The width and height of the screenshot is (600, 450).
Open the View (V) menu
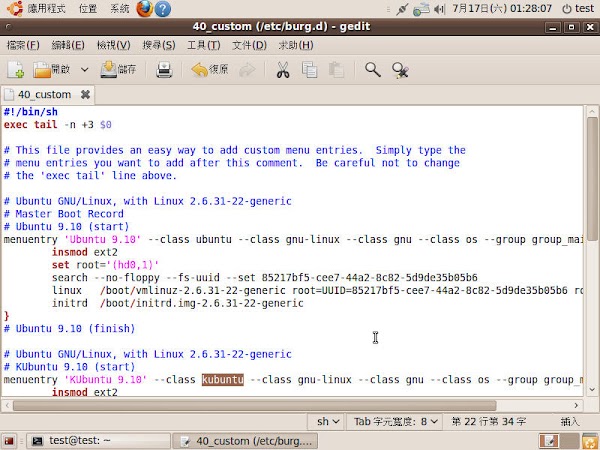point(114,45)
